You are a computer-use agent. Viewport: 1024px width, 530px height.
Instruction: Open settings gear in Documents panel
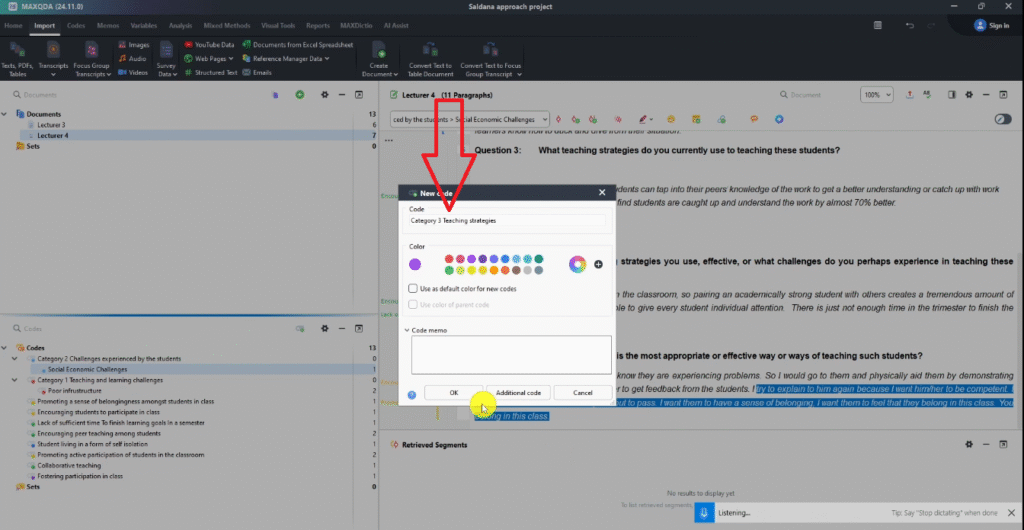(324, 94)
